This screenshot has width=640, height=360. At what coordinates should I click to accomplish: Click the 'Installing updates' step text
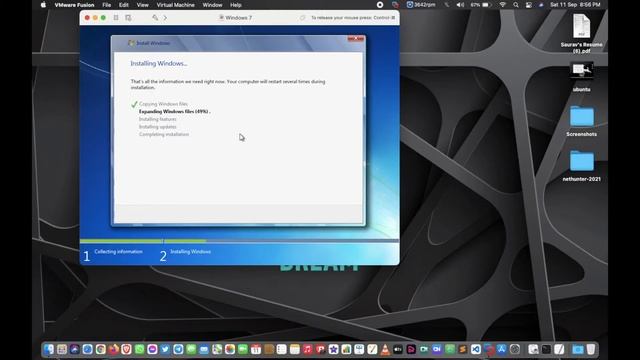158,127
